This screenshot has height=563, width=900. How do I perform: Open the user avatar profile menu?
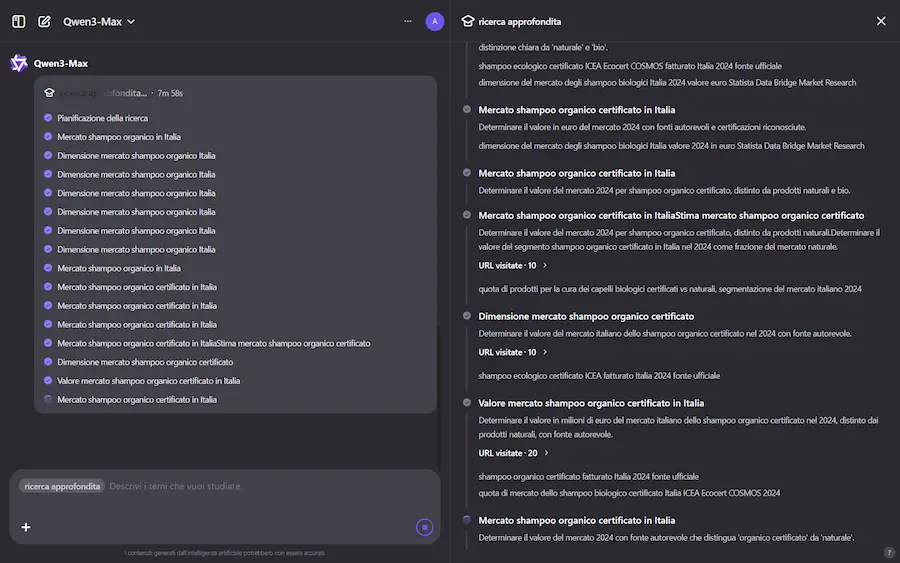tap(434, 21)
